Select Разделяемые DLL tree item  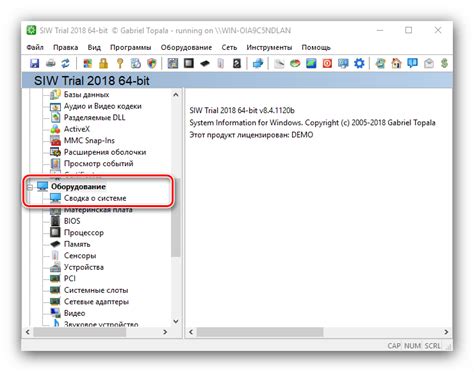(95, 118)
